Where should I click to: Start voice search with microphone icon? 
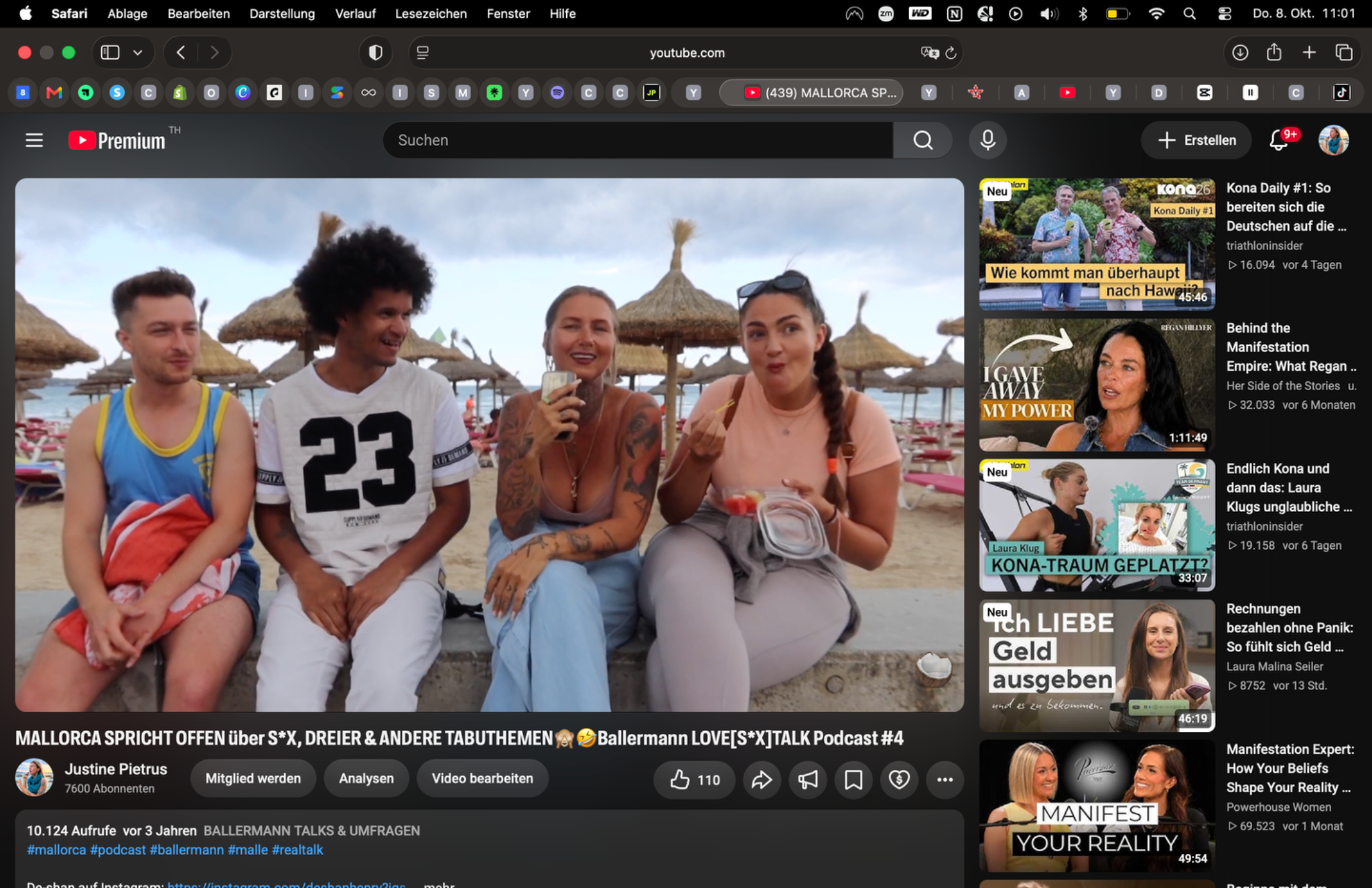(x=987, y=140)
